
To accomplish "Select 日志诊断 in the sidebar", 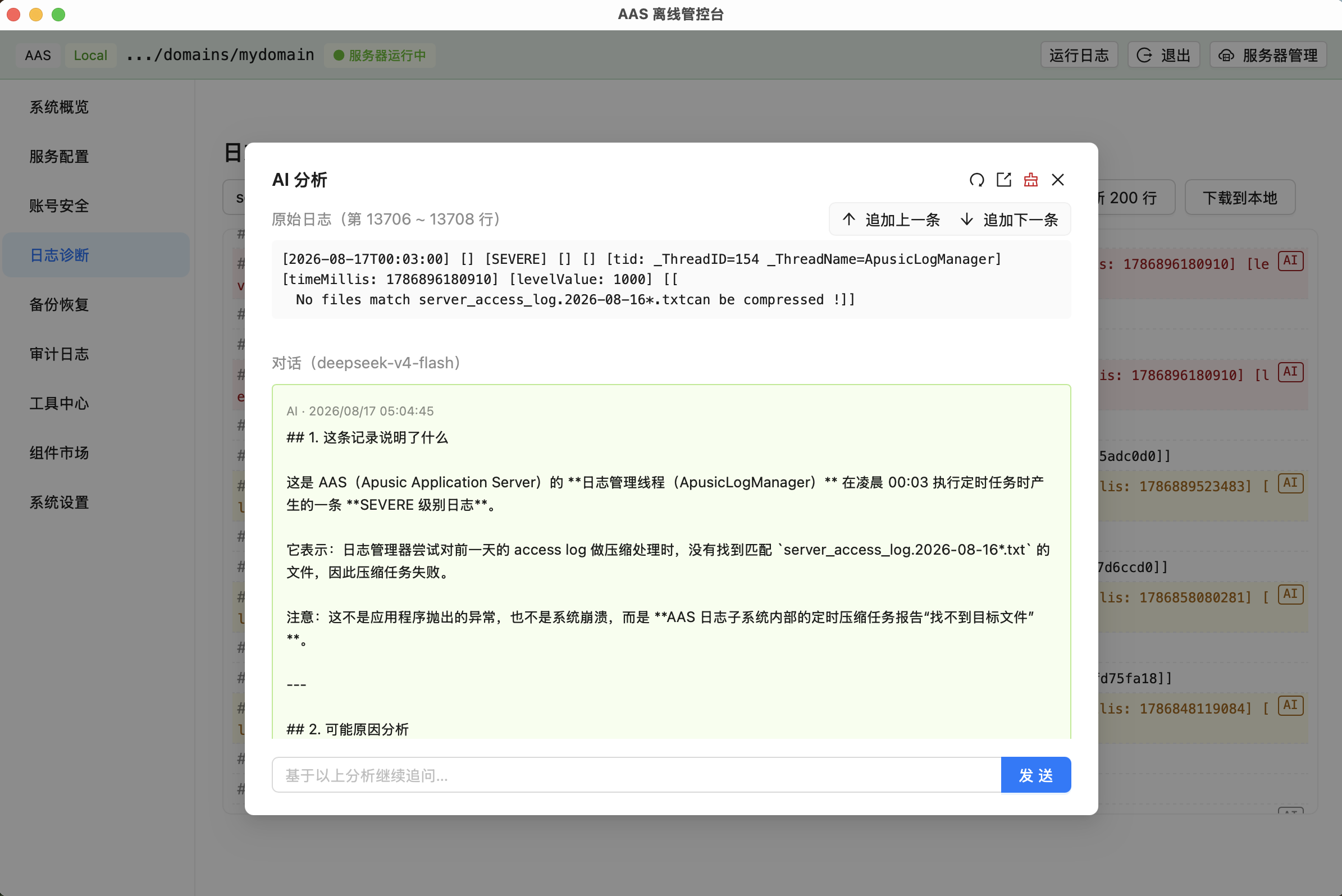I will pos(96,255).
